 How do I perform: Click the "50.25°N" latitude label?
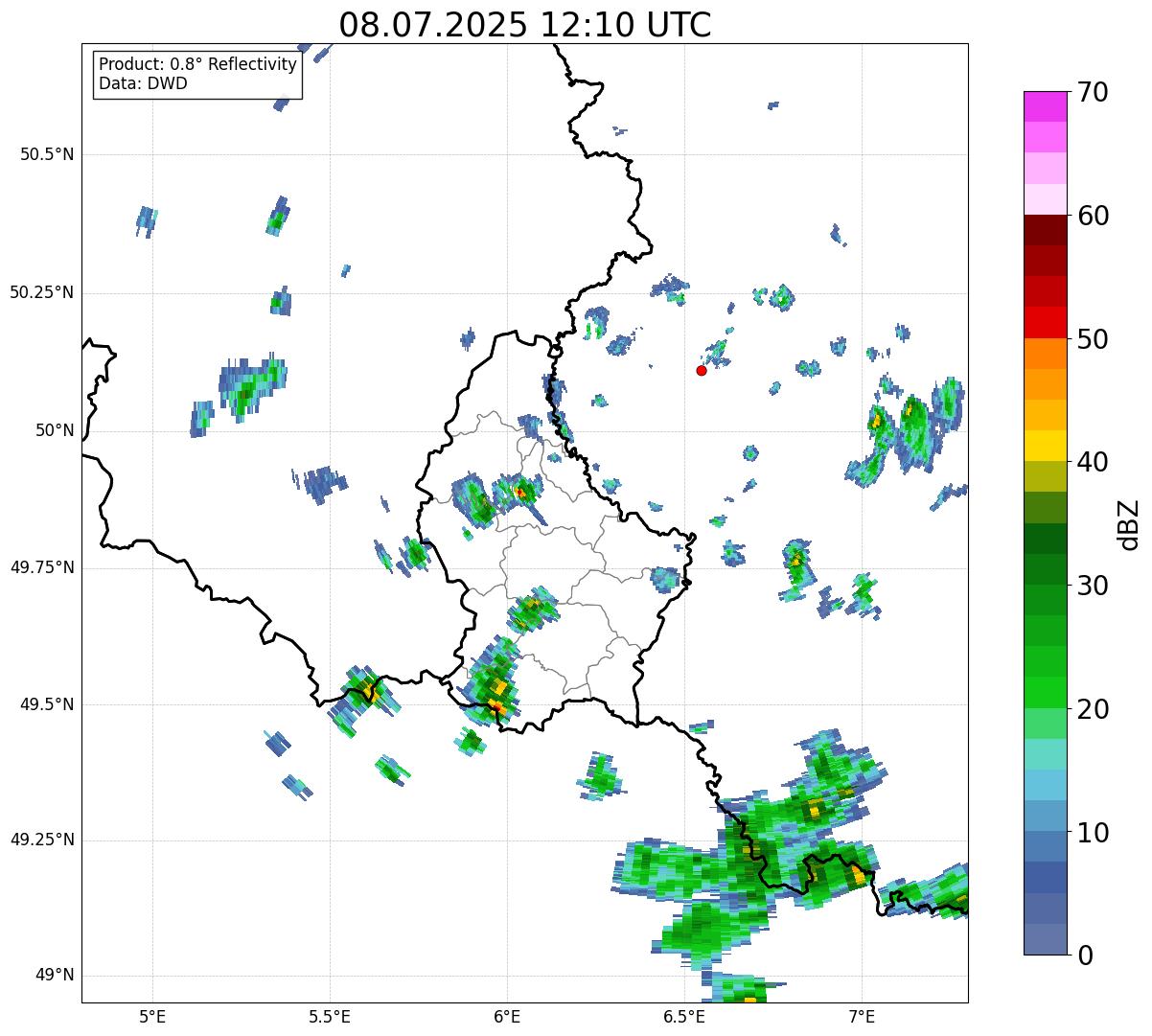42,292
